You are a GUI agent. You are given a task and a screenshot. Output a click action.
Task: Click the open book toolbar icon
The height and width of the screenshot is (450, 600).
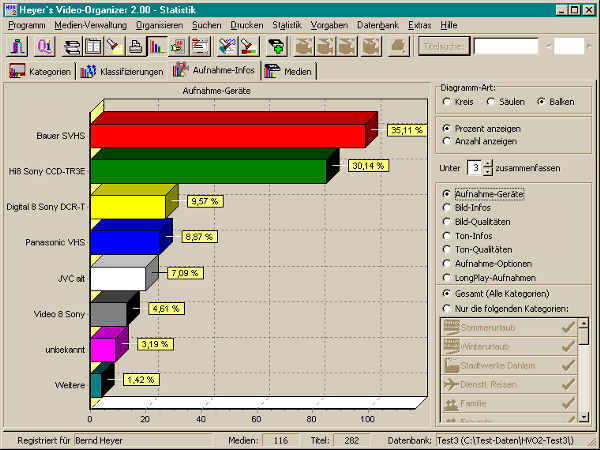point(92,46)
